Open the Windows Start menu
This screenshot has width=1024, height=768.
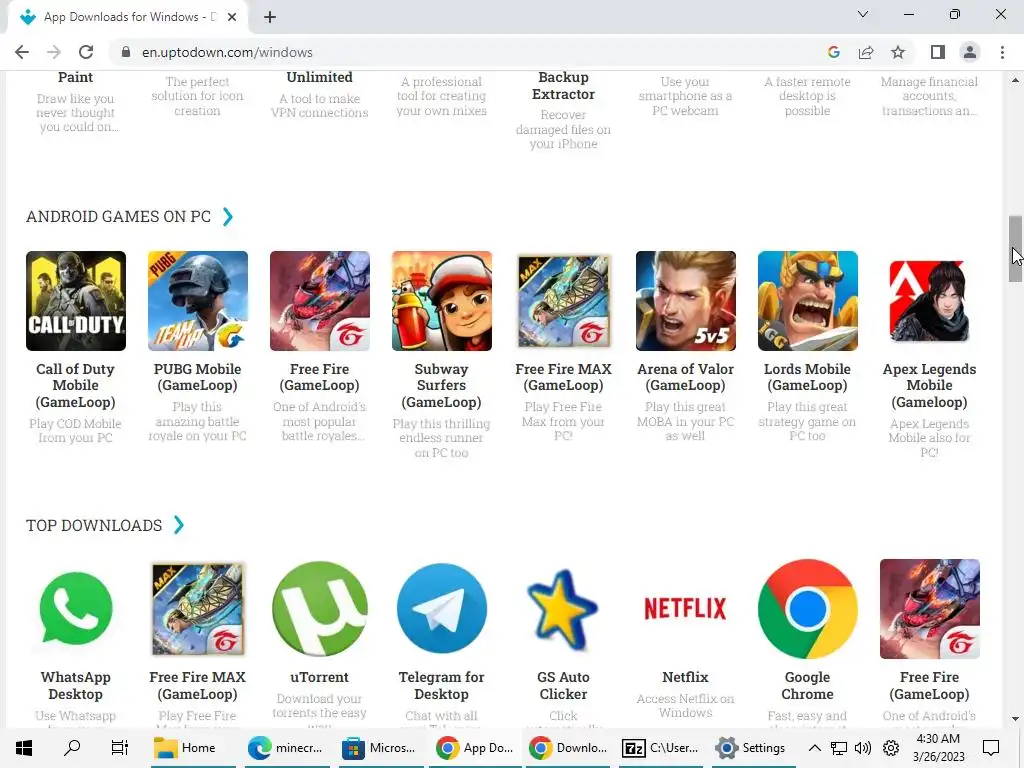(x=24, y=748)
